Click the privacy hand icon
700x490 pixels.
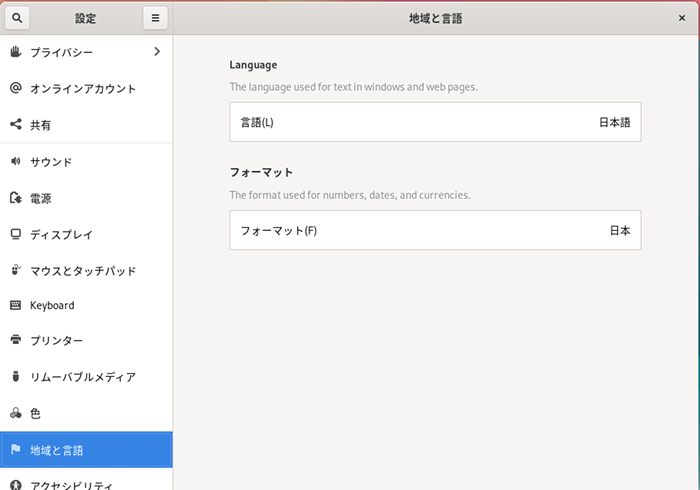coord(15,51)
